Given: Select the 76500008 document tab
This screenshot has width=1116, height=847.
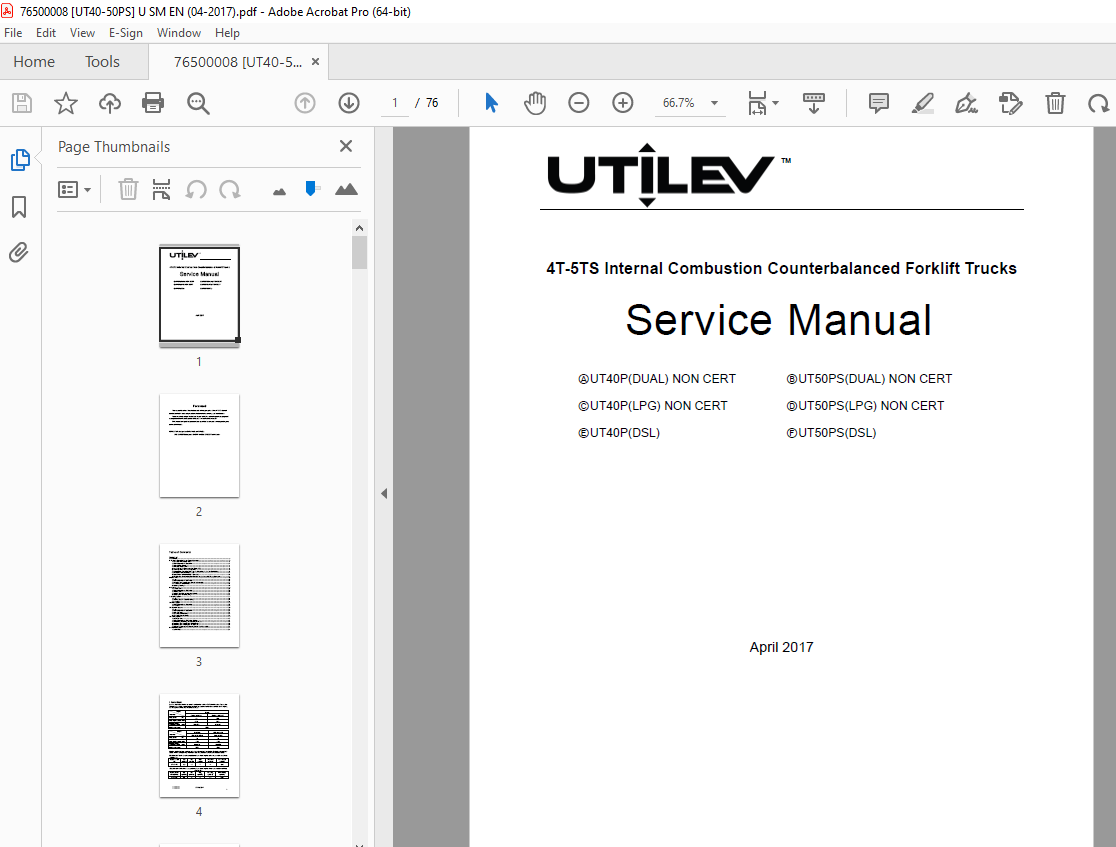Looking at the screenshot, I should [x=238, y=62].
